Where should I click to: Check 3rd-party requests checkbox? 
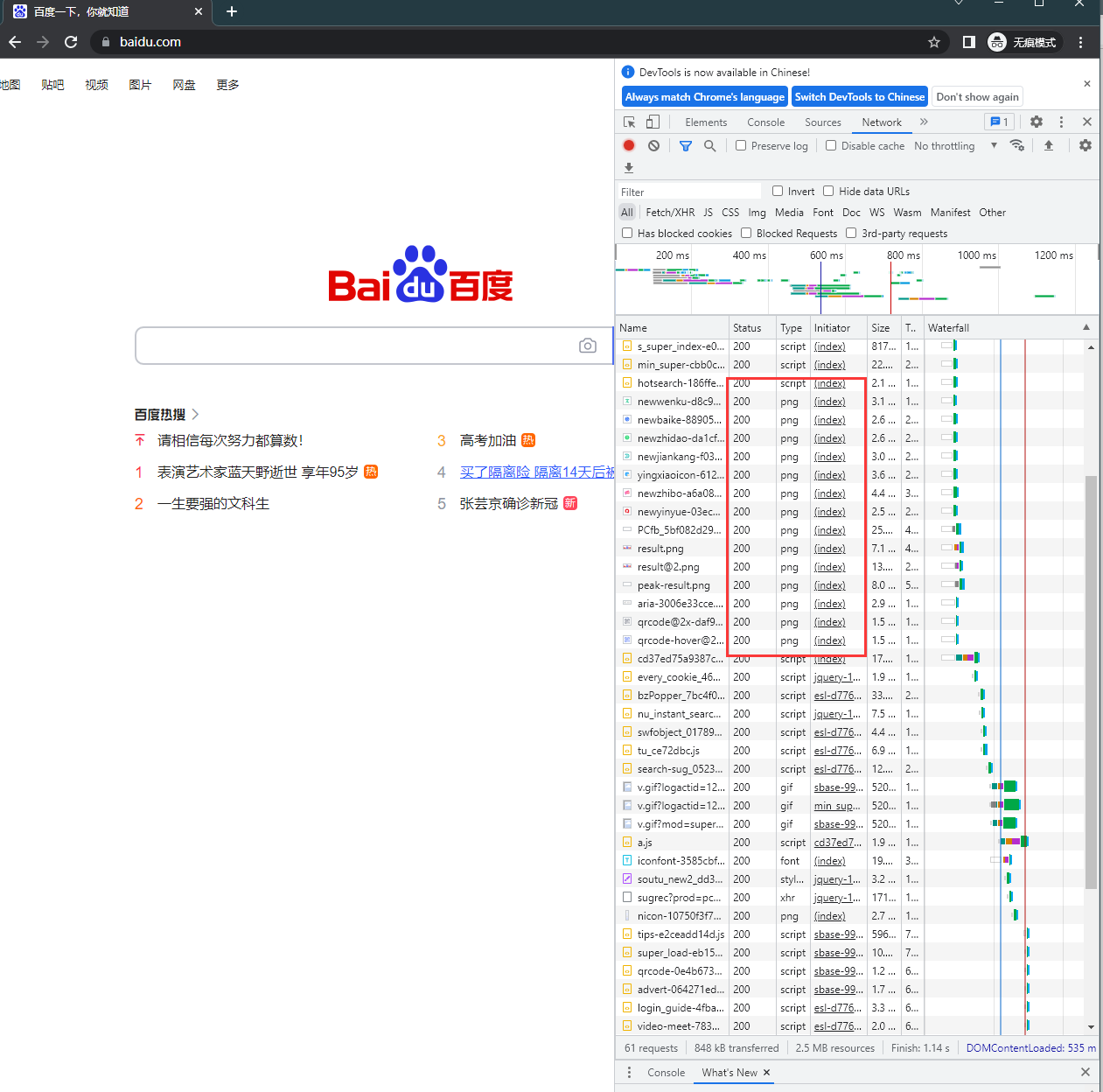[x=851, y=233]
